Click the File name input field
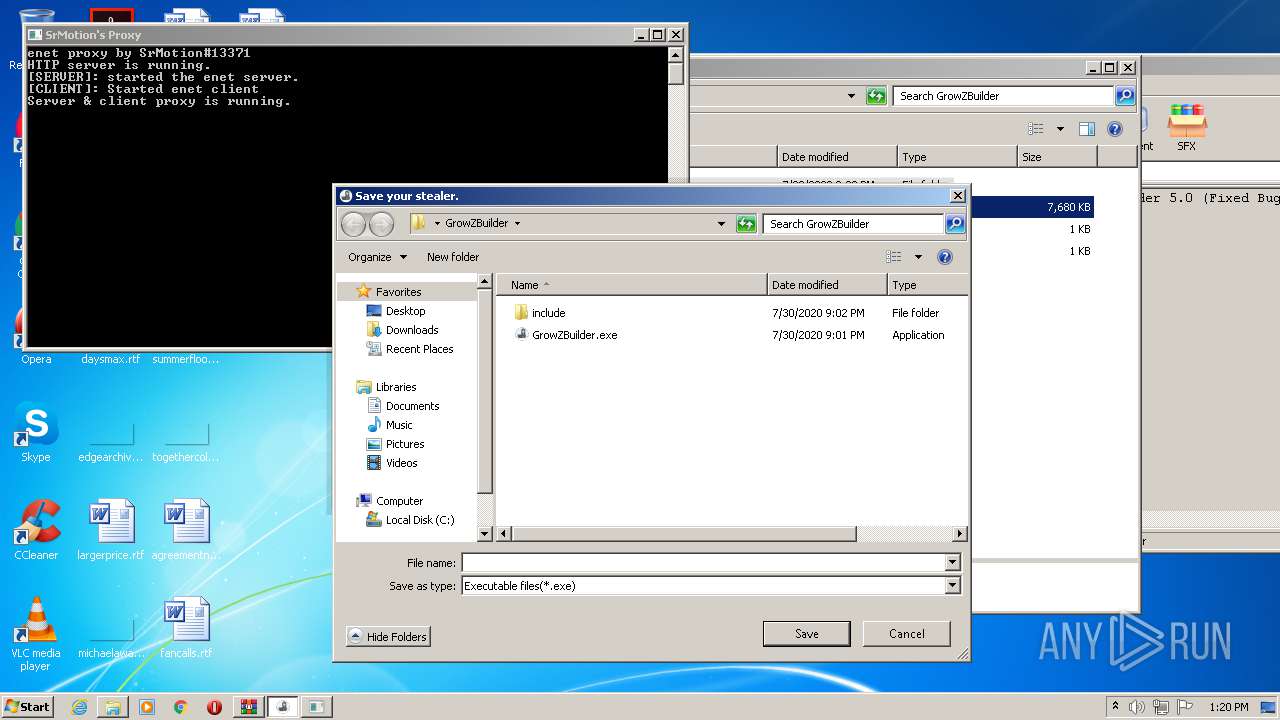The height and width of the screenshot is (720, 1280). (702, 563)
